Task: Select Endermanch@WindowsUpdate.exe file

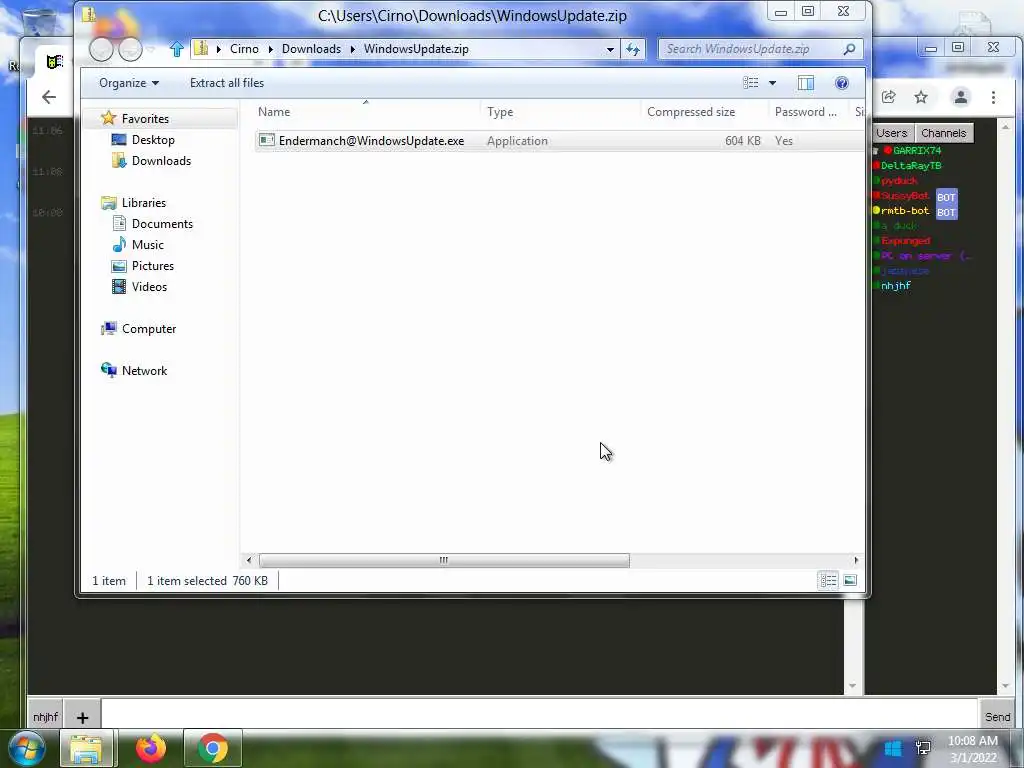Action: point(372,141)
